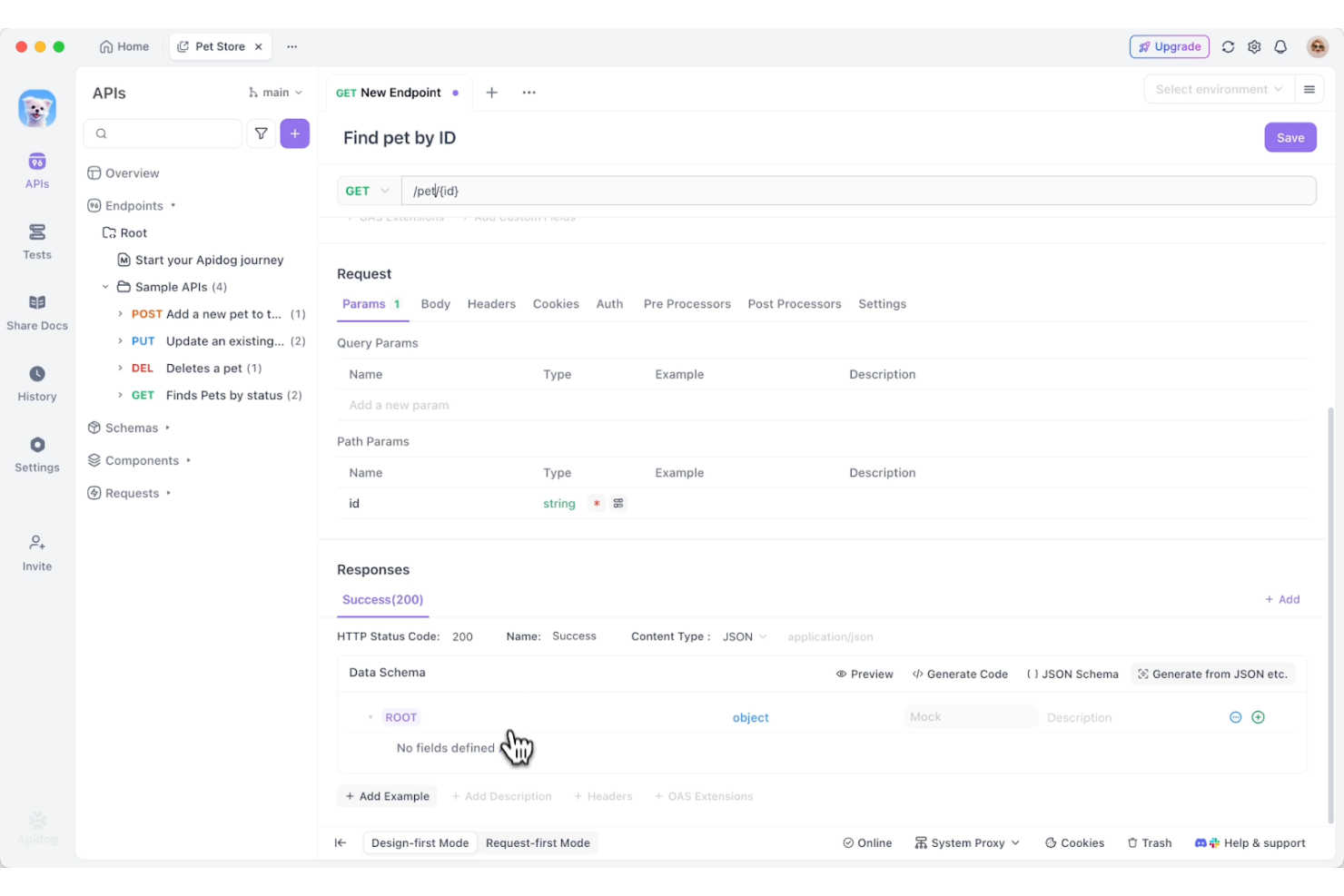The height and width of the screenshot is (896, 1344).
Task: Open Share Docs in the sidebar
Action: [x=37, y=311]
